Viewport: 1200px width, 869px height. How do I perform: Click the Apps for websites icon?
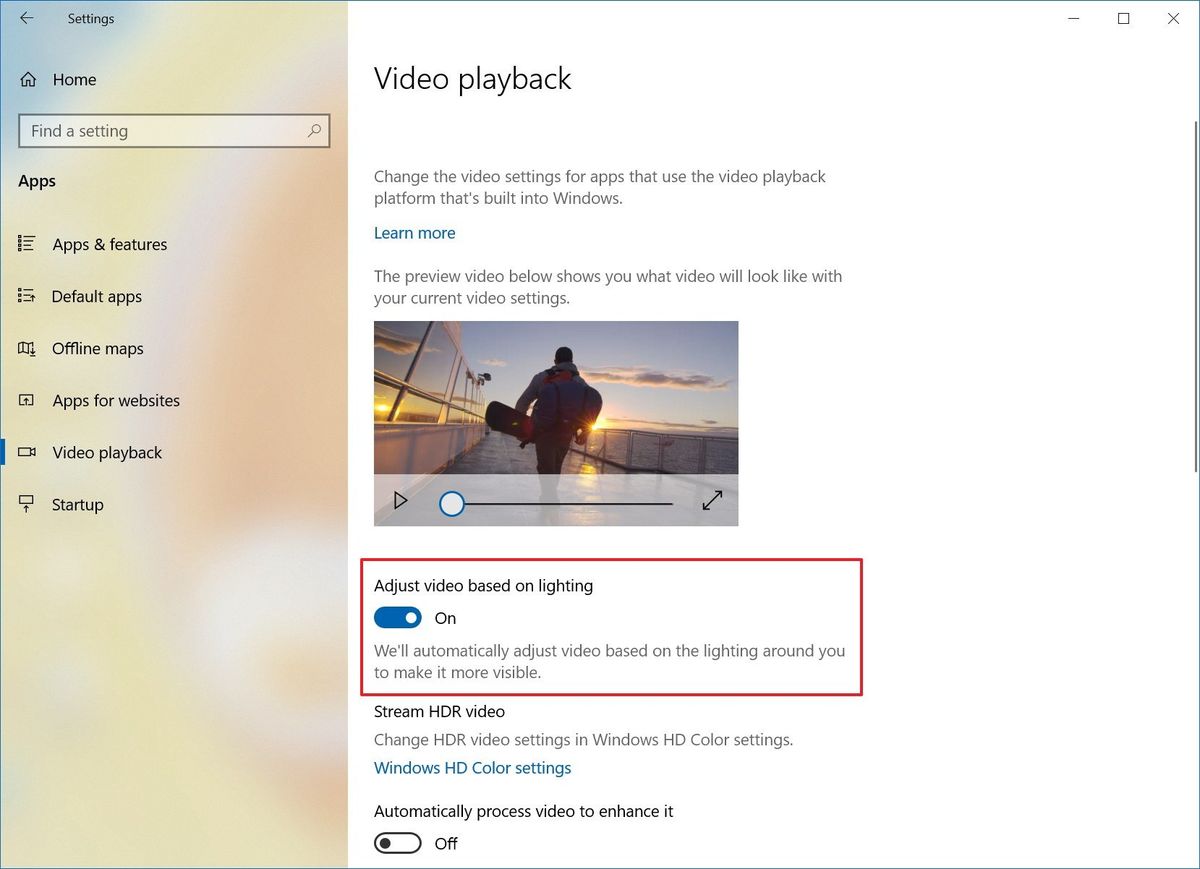click(26, 400)
